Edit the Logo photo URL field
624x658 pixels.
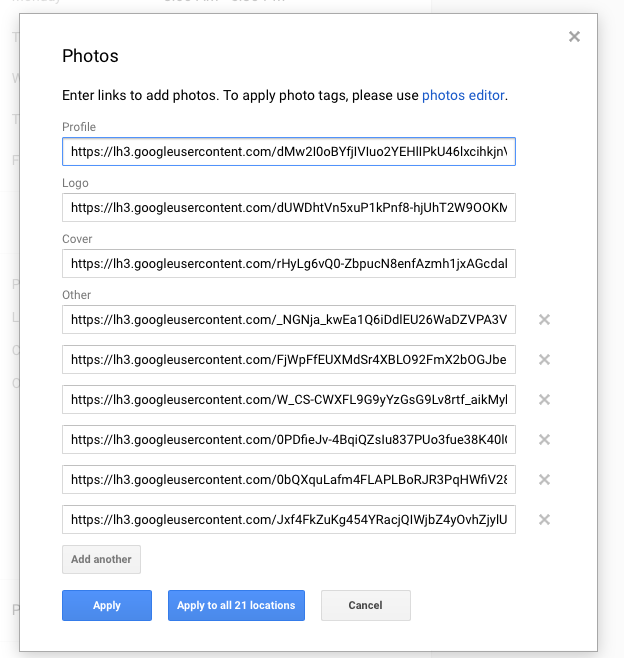point(289,207)
